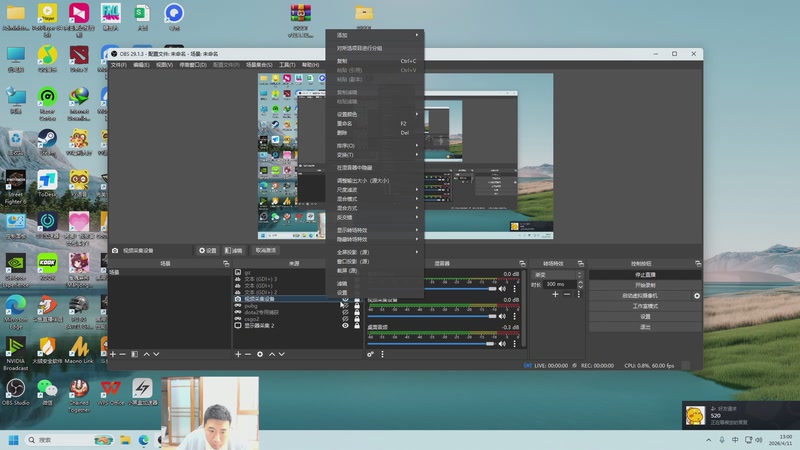This screenshot has width=800, height=450.
Task: Remove selected scene with the minus icon
Action: click(122, 354)
